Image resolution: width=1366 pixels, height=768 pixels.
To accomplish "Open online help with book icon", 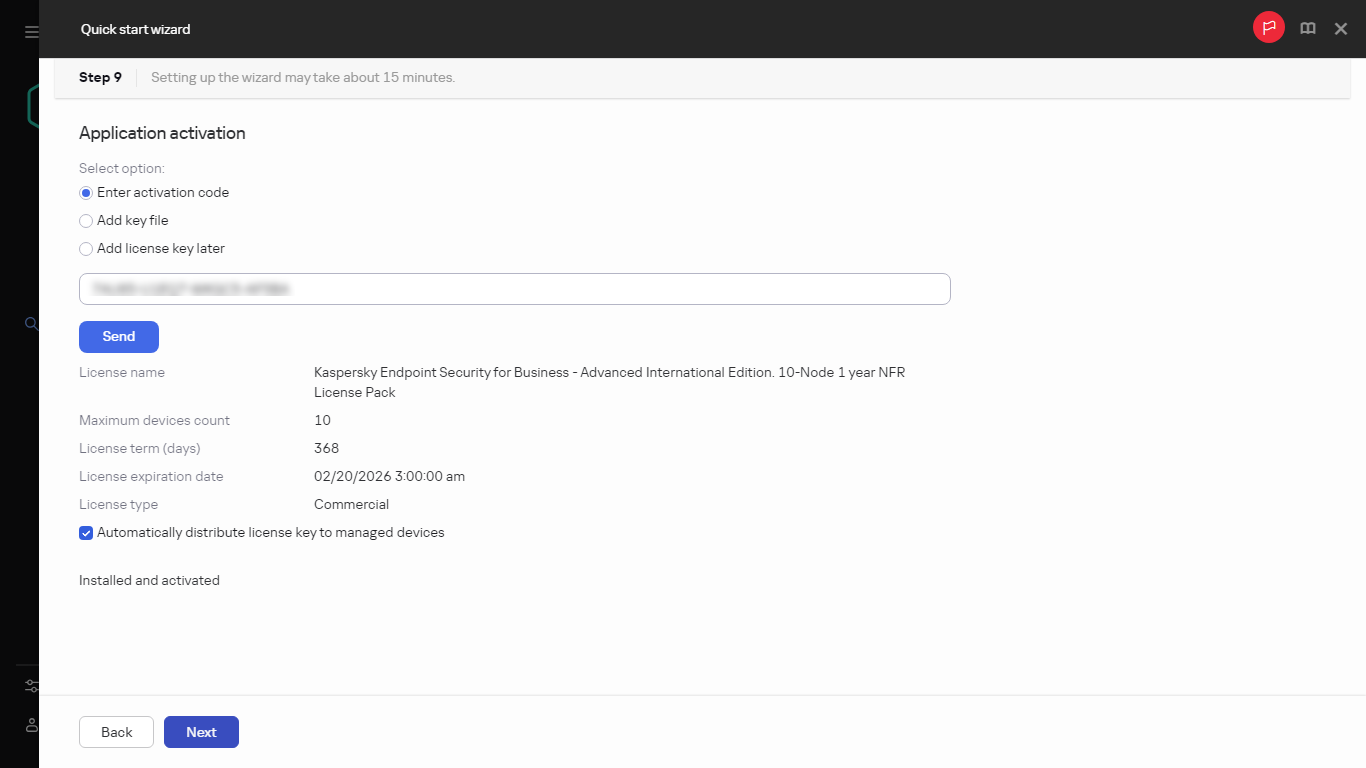I will (1307, 28).
